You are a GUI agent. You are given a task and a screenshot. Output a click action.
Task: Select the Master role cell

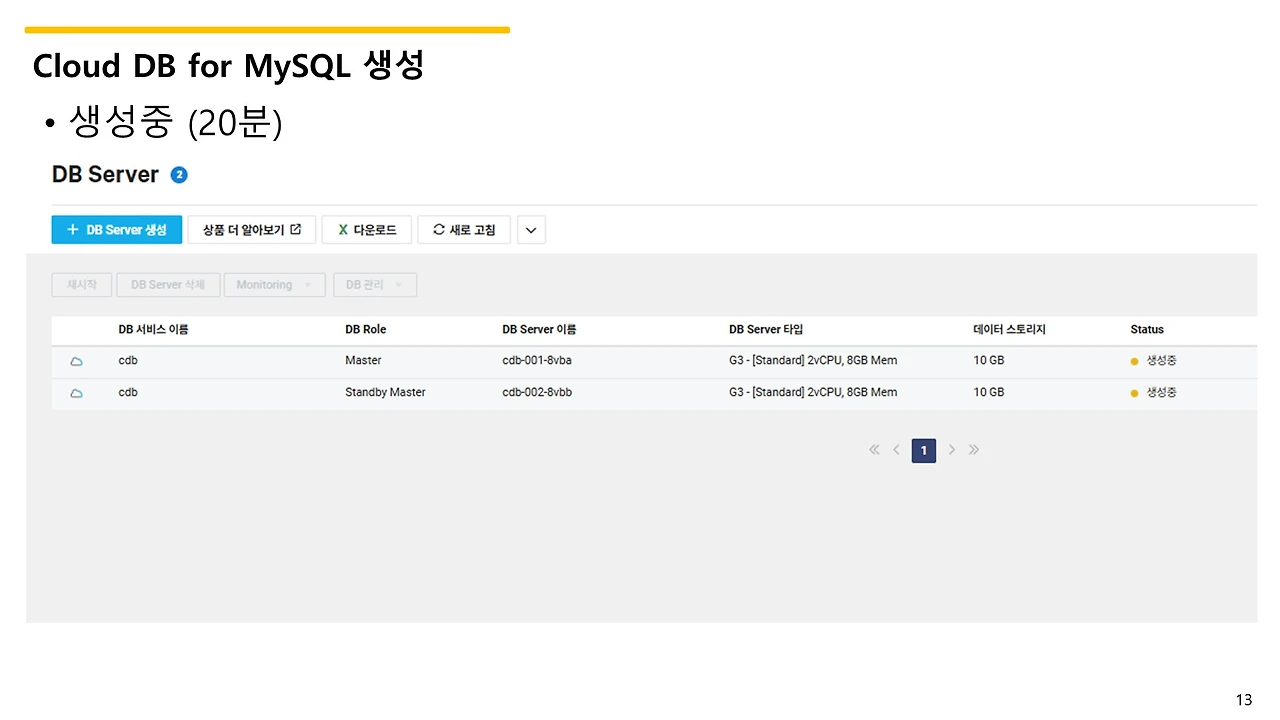pos(363,361)
